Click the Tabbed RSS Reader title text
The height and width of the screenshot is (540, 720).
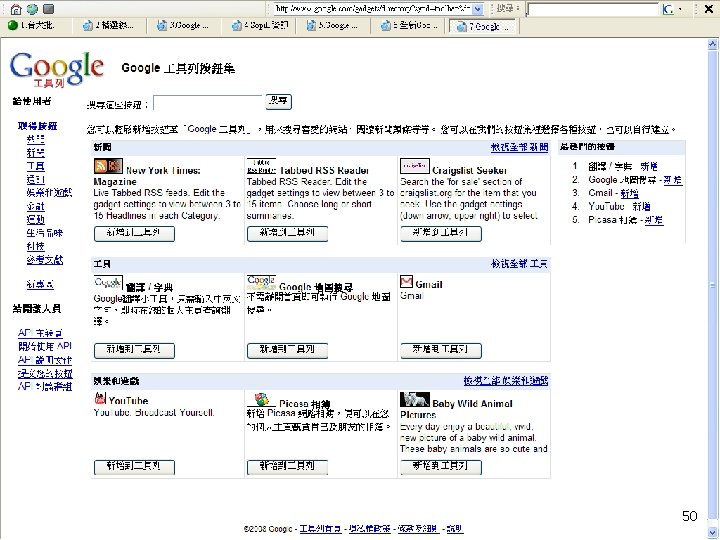324,170
